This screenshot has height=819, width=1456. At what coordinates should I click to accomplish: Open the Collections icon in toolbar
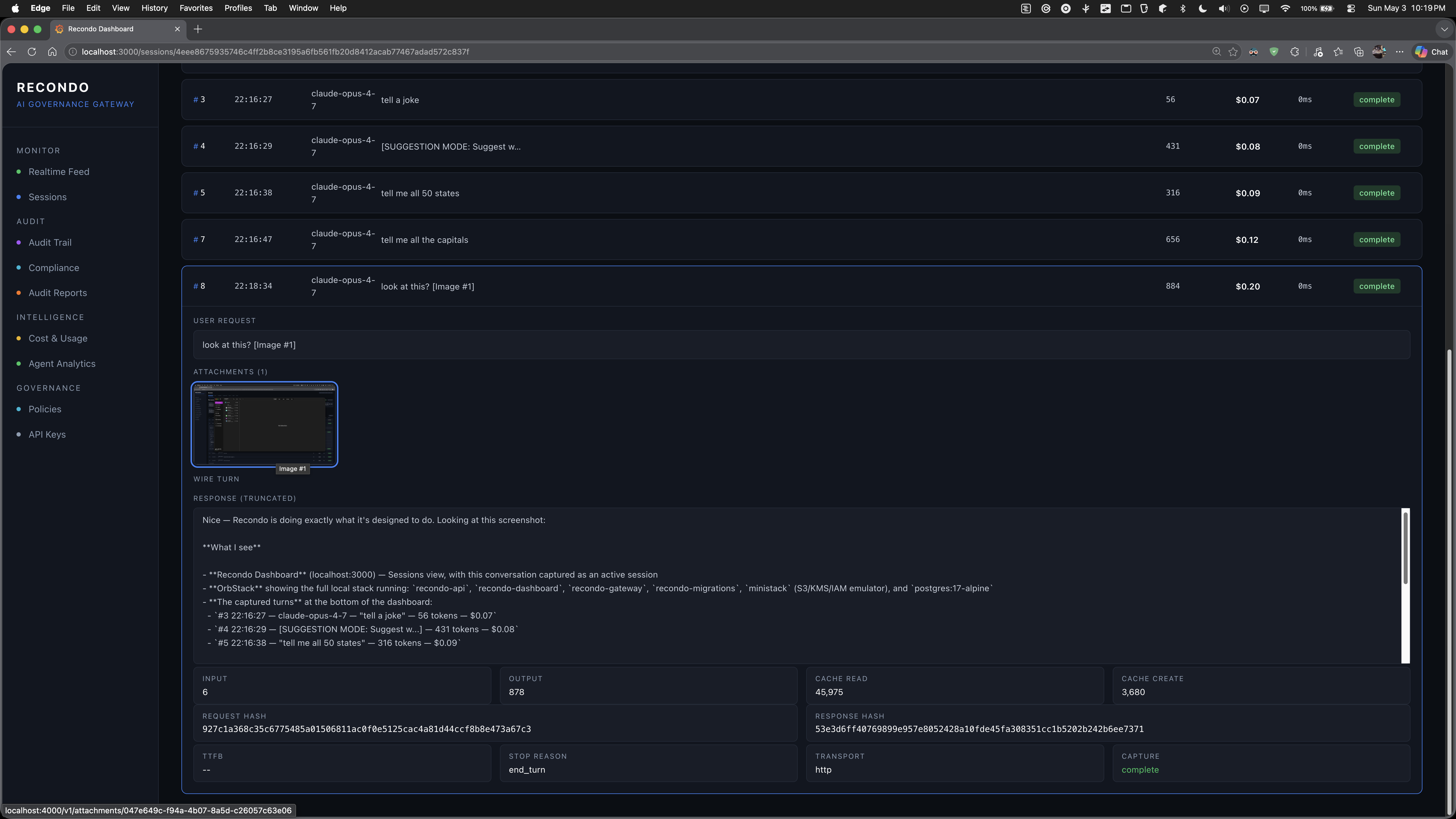(1359, 51)
